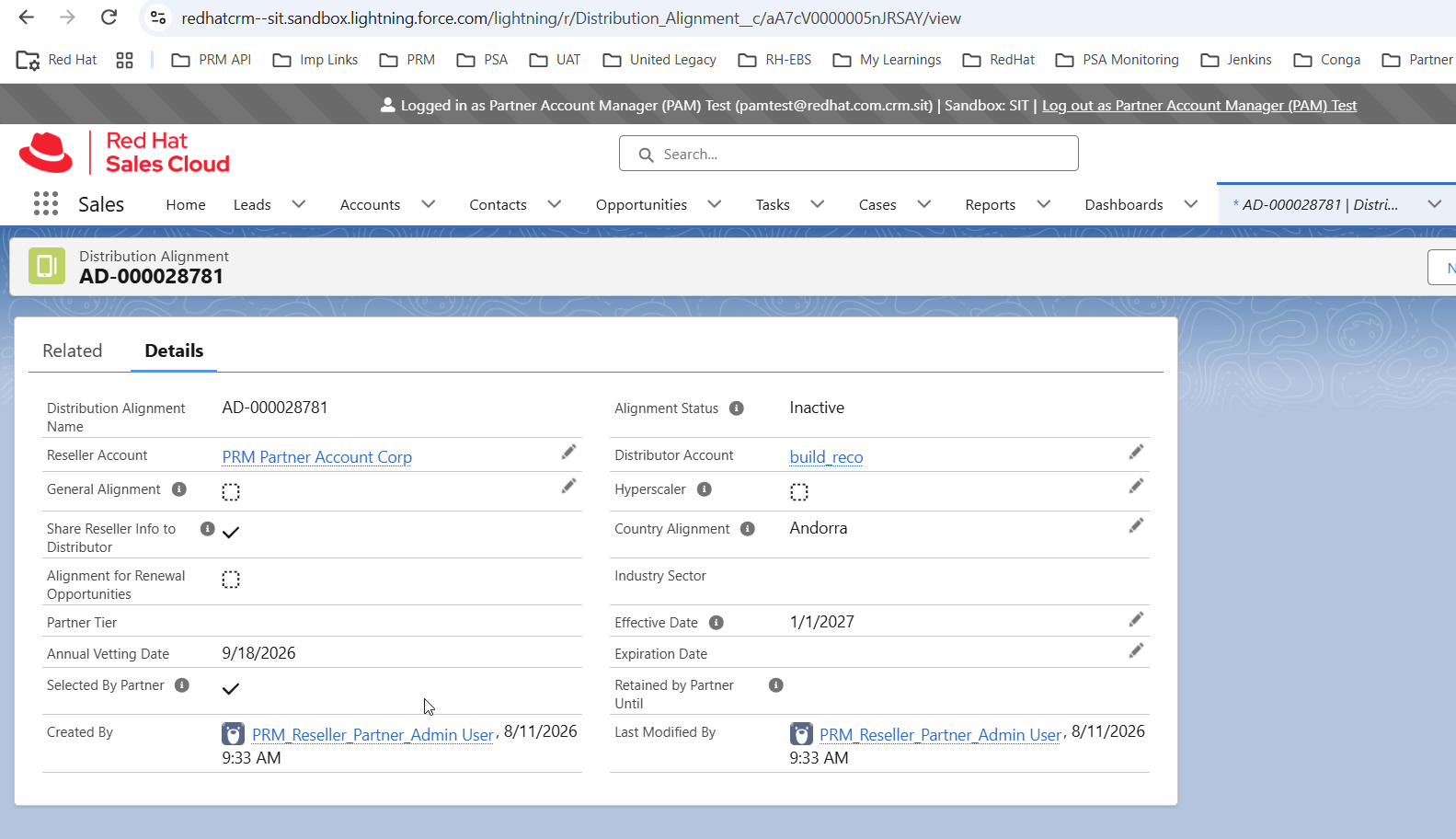Open the build_reco distributor link
Viewport: 1456px width, 839px height.
pyautogui.click(x=827, y=457)
